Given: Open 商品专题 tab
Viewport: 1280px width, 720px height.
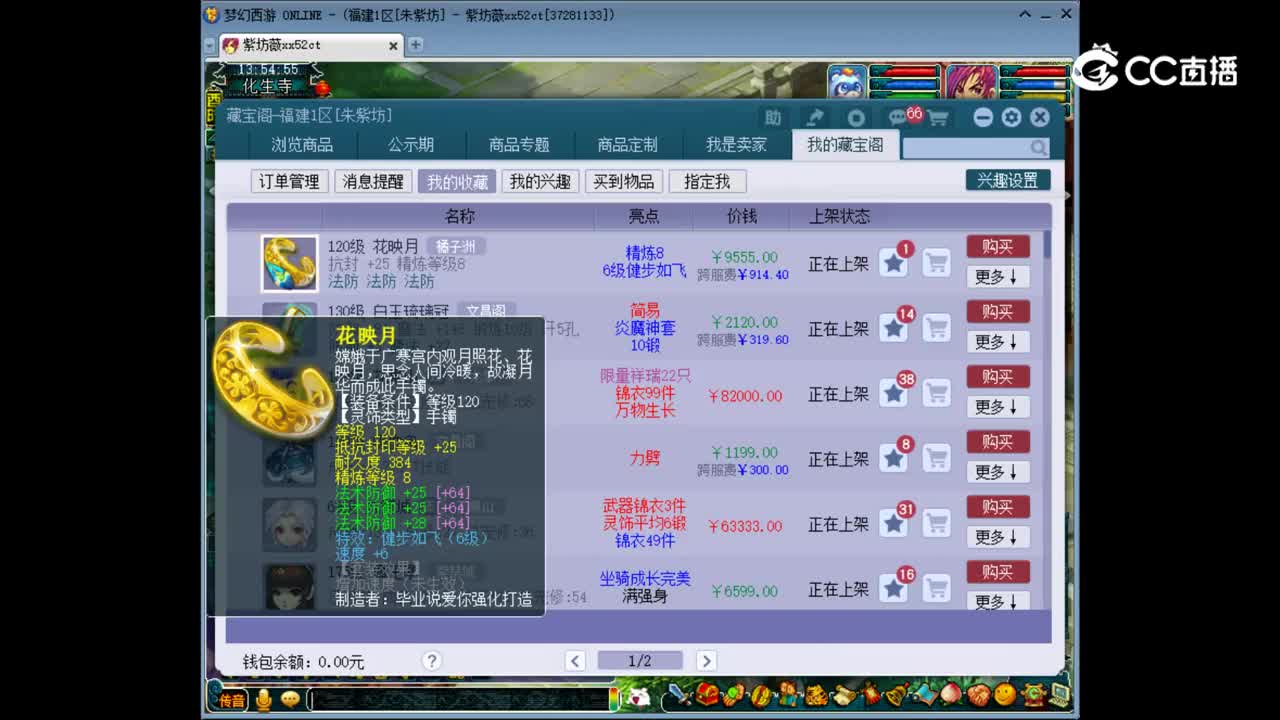Looking at the screenshot, I should 519,145.
